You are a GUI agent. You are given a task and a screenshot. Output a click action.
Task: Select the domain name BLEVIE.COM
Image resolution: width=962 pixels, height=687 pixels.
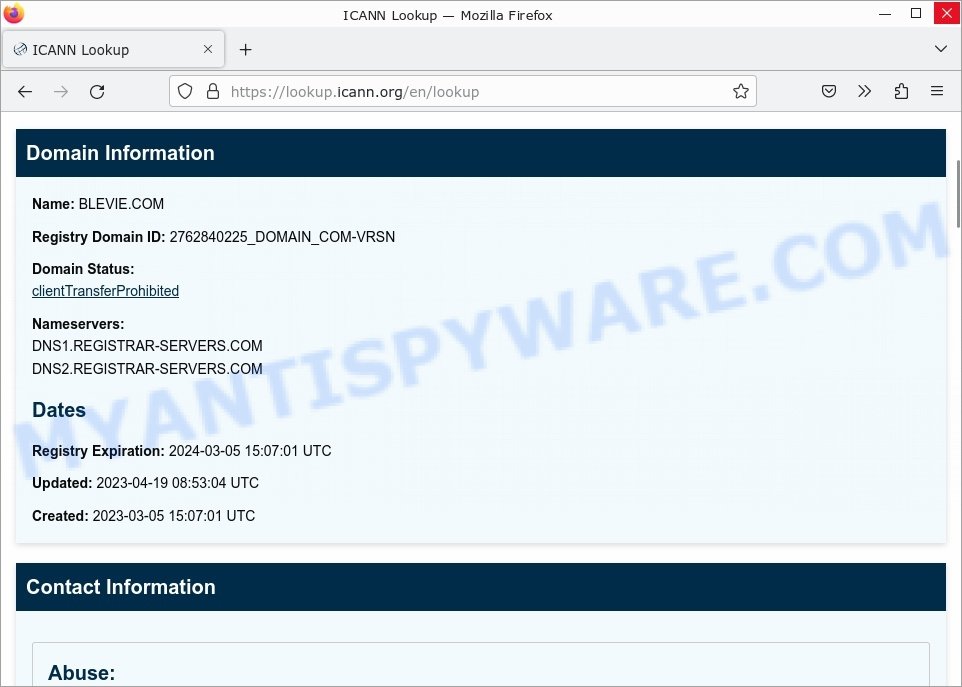(121, 204)
